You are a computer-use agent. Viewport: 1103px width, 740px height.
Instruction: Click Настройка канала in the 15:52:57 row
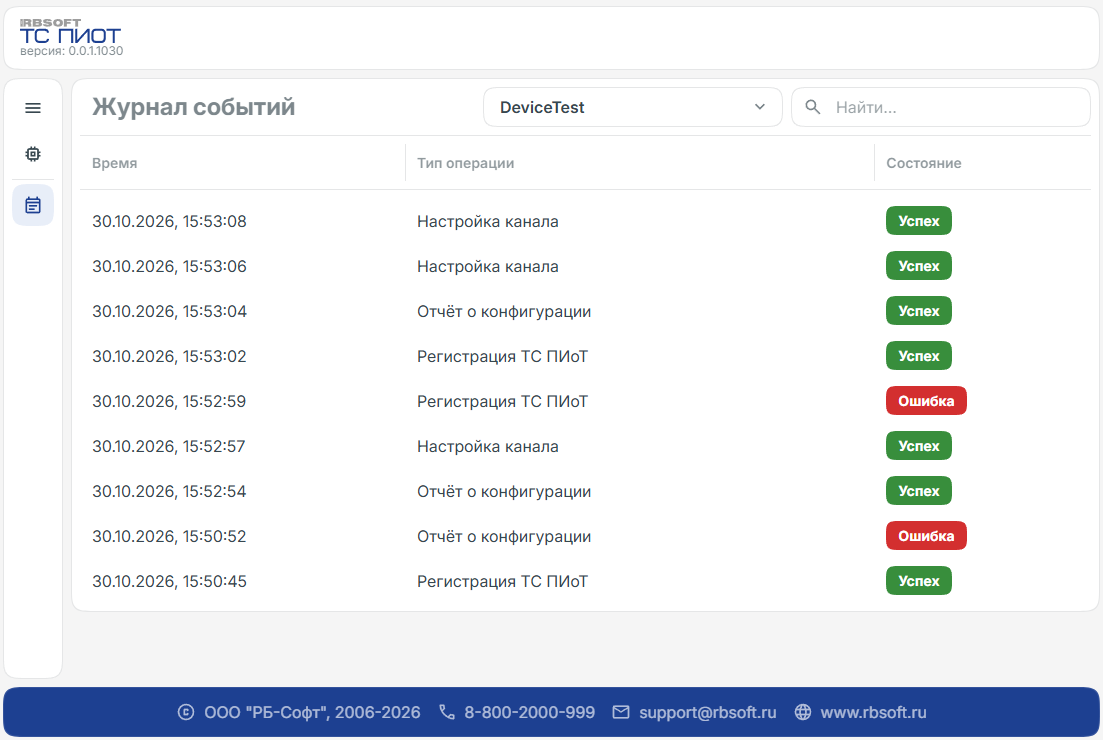point(487,447)
